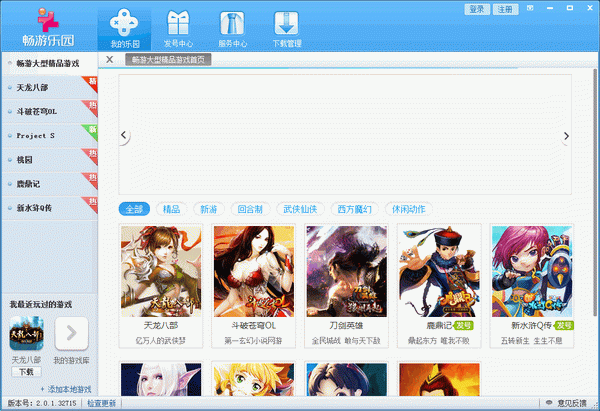Select 新水浒Q传 in the sidebar list
Screen dimensions: 600x411
pos(49,208)
